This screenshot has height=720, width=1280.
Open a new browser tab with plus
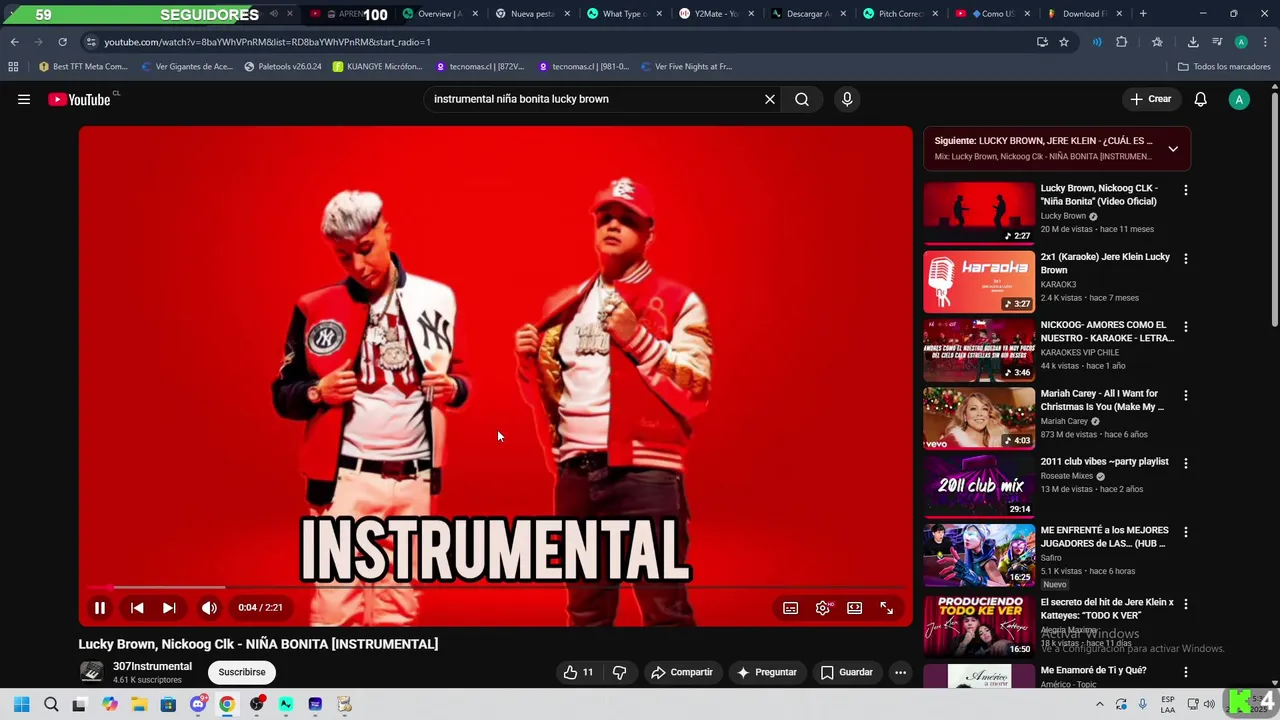[x=1143, y=14]
